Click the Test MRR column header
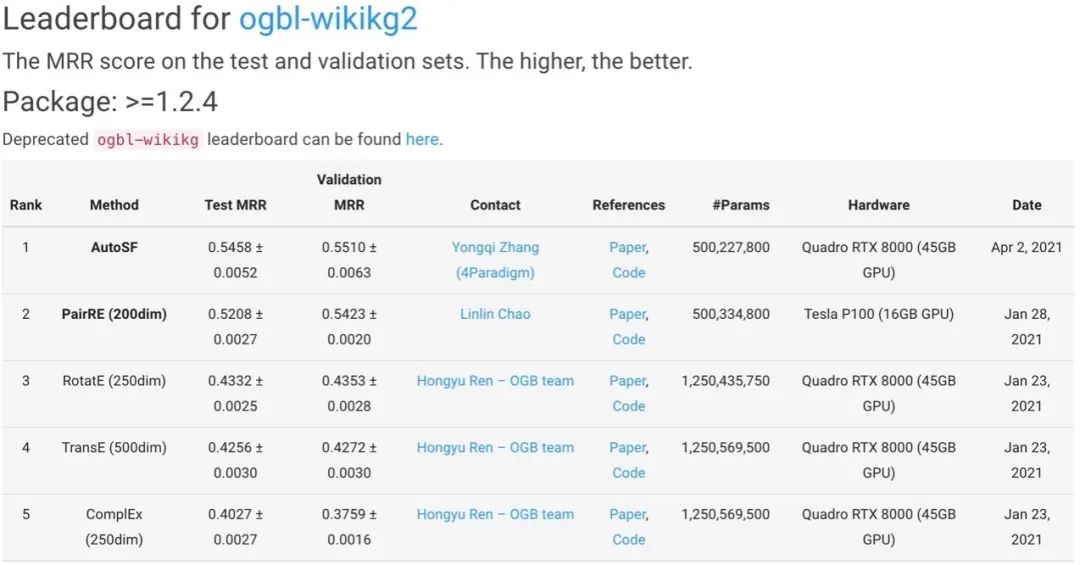 tap(236, 205)
